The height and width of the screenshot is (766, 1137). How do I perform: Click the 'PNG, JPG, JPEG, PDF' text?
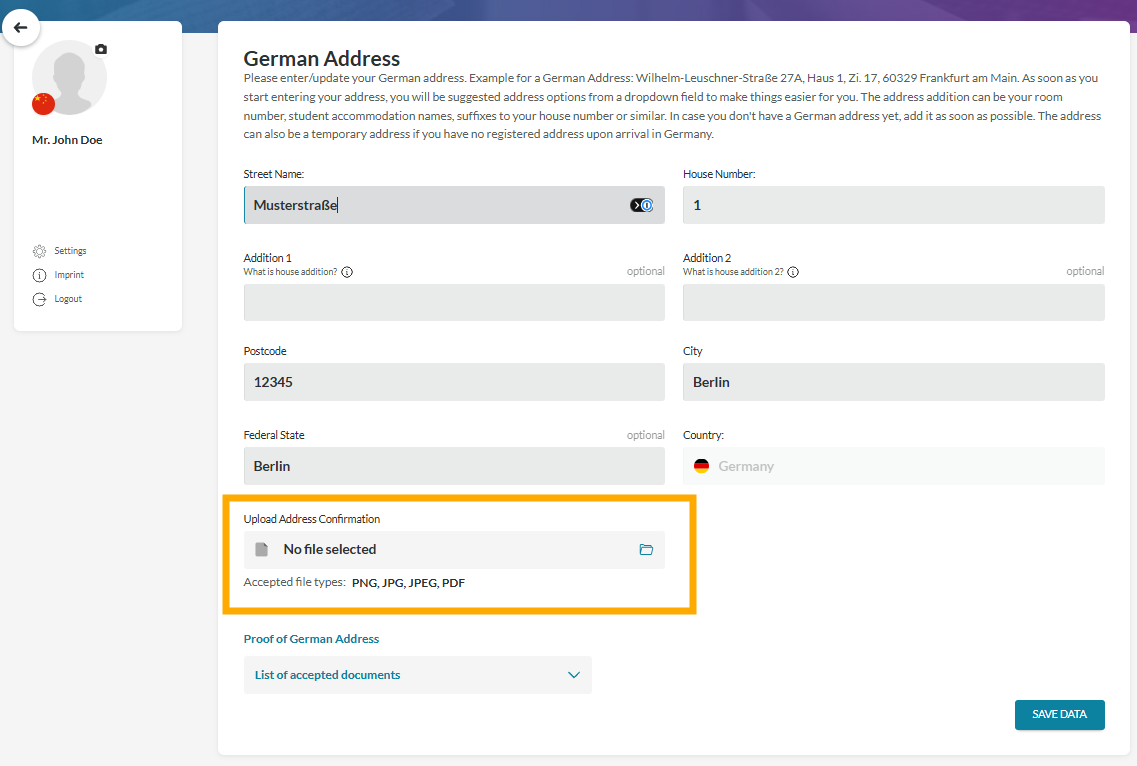408,583
